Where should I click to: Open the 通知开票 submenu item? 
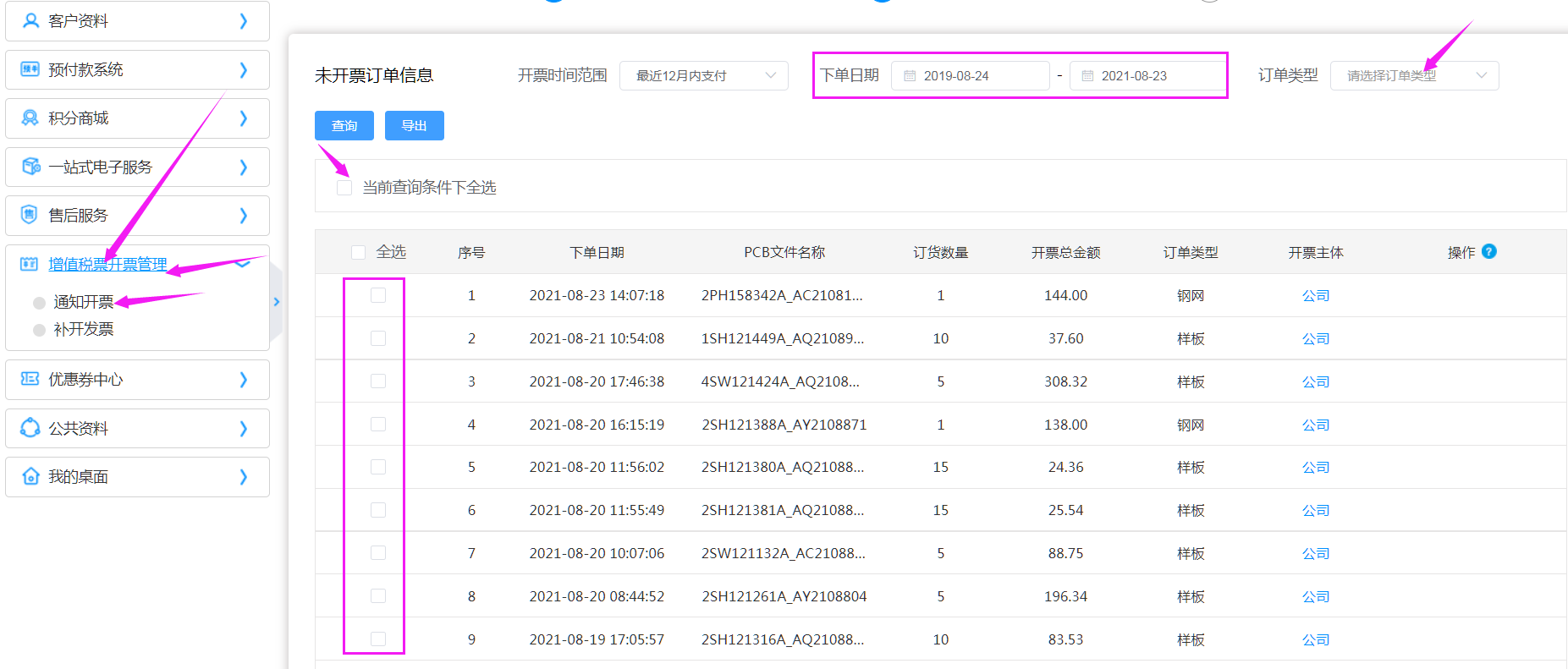point(83,302)
